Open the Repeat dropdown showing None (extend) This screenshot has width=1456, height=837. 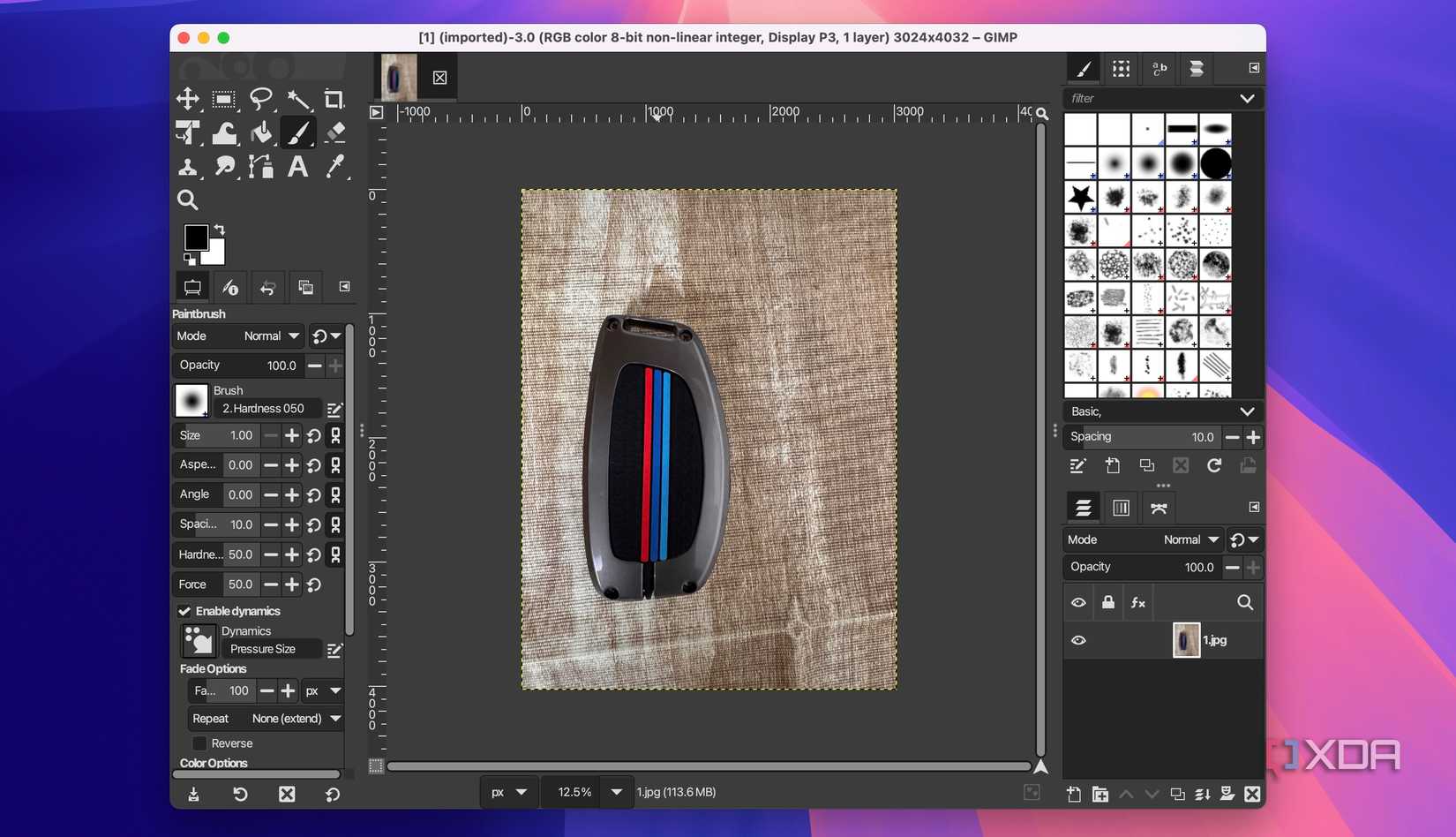coord(291,718)
